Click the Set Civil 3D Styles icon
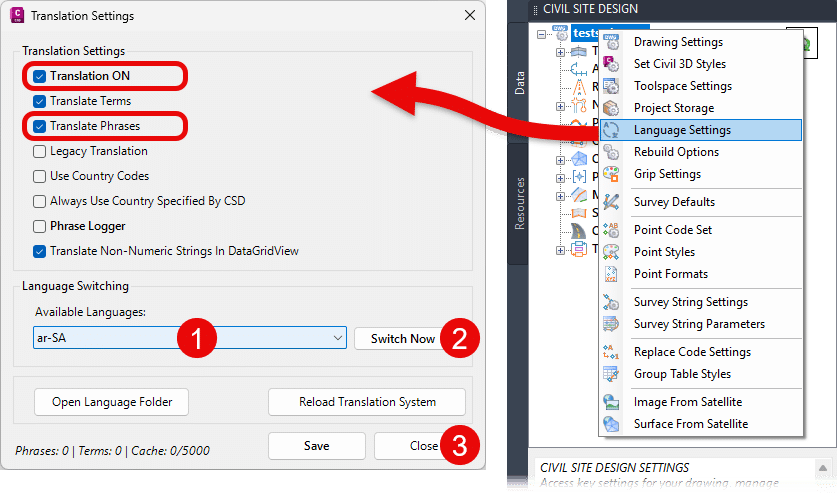Screen dimensions: 837x500 pyautogui.click(x=611, y=64)
